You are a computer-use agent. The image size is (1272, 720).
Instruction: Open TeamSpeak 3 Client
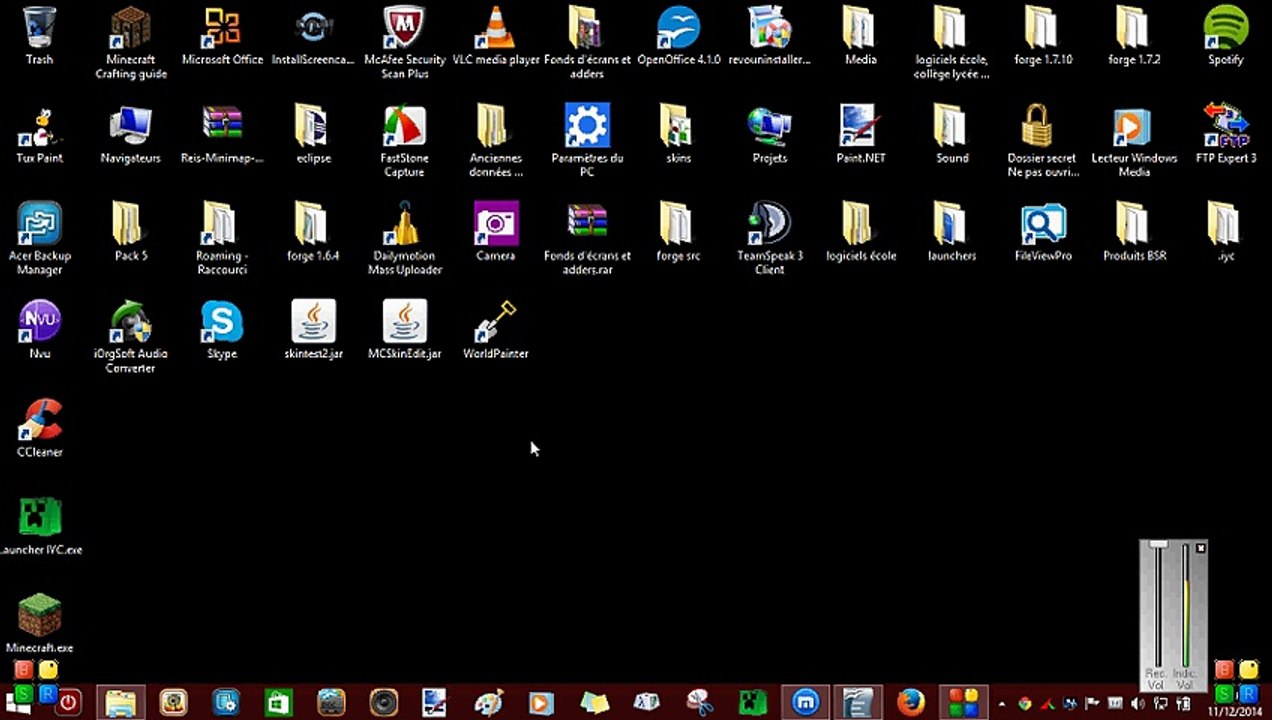tap(770, 239)
